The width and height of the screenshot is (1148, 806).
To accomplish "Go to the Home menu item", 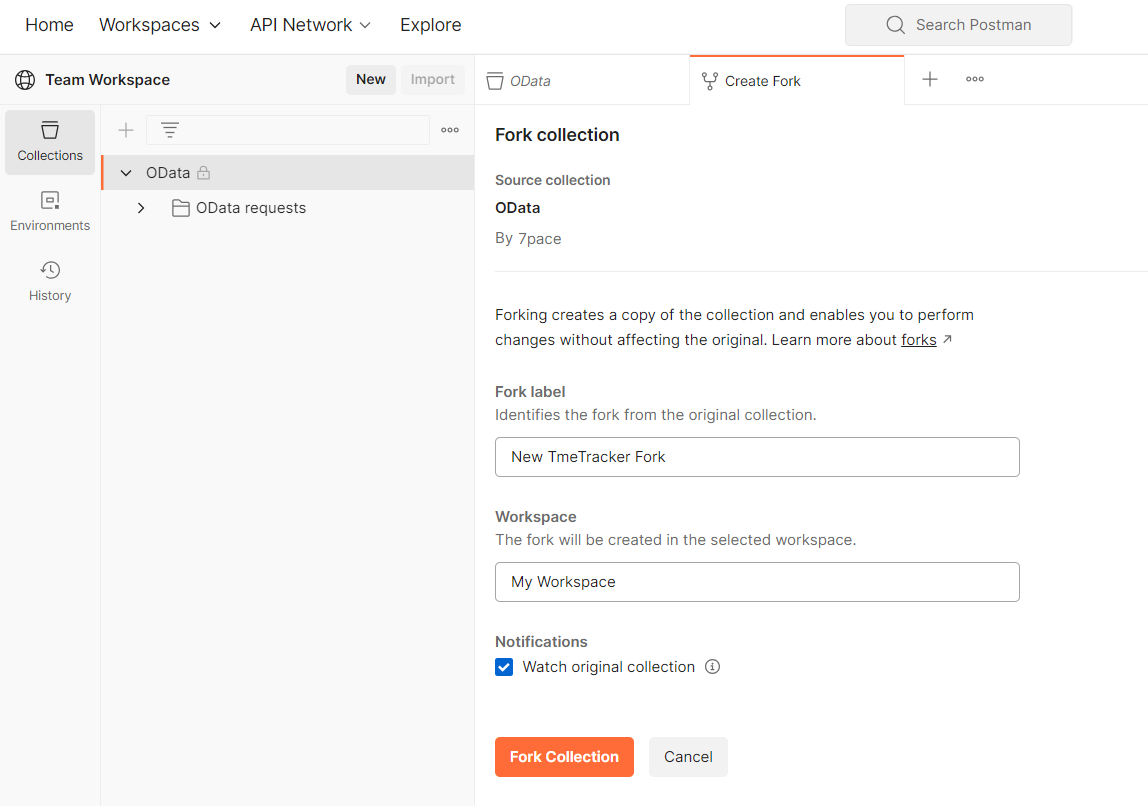I will pyautogui.click(x=49, y=25).
